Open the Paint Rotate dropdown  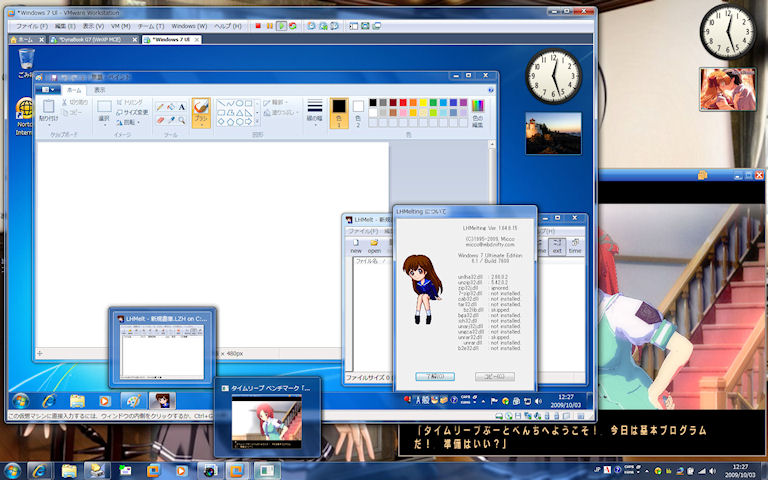click(x=128, y=122)
